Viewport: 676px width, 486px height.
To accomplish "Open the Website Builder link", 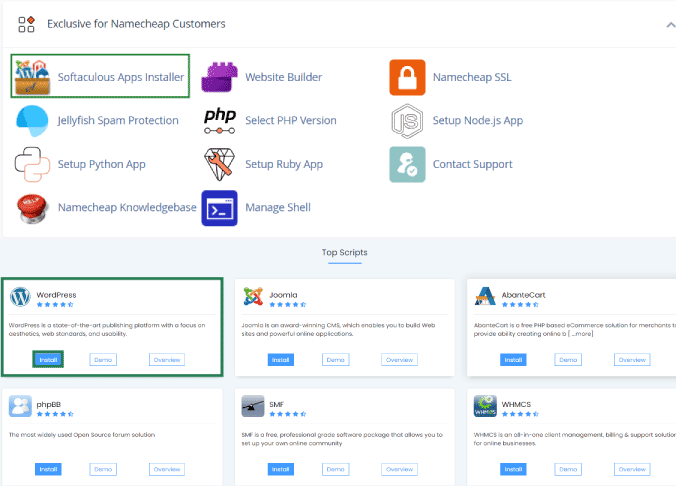I will pos(283,77).
